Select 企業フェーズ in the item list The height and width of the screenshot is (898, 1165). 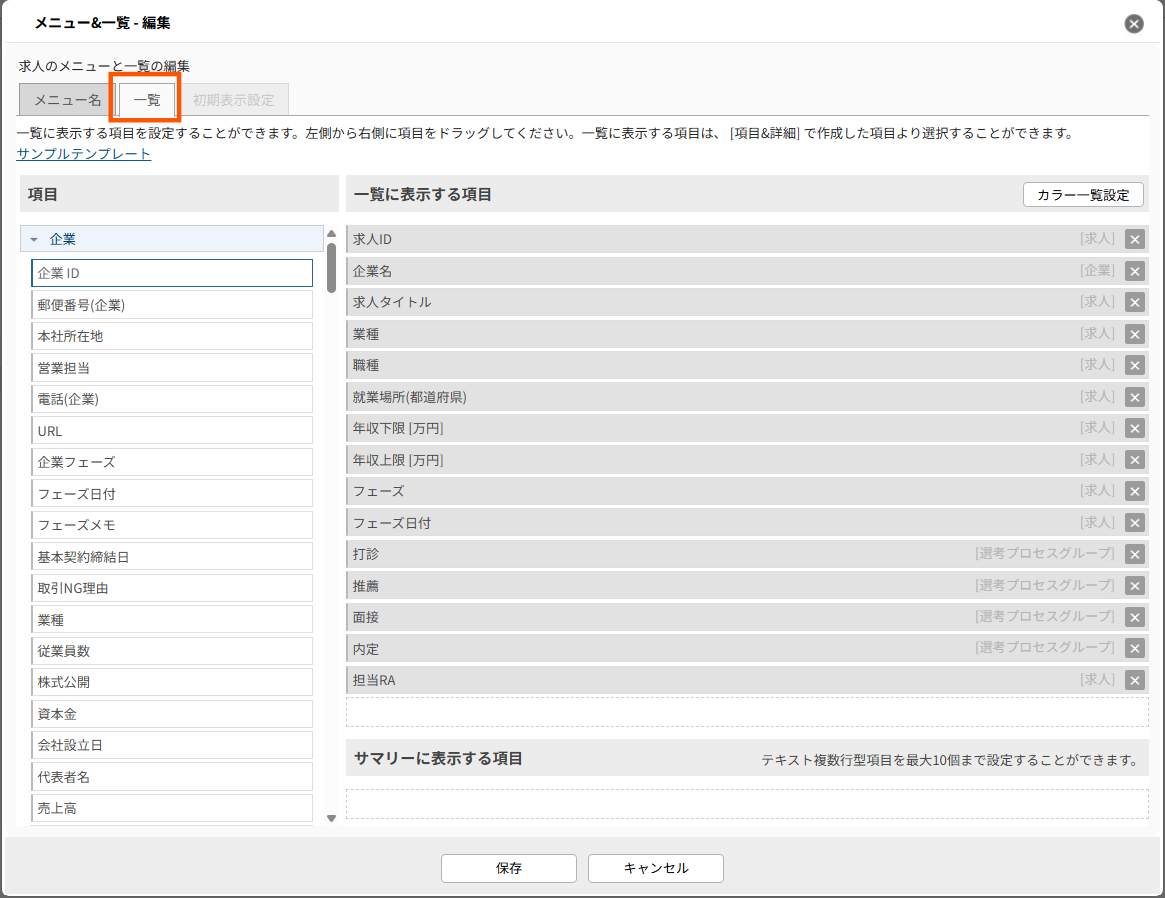[x=172, y=462]
